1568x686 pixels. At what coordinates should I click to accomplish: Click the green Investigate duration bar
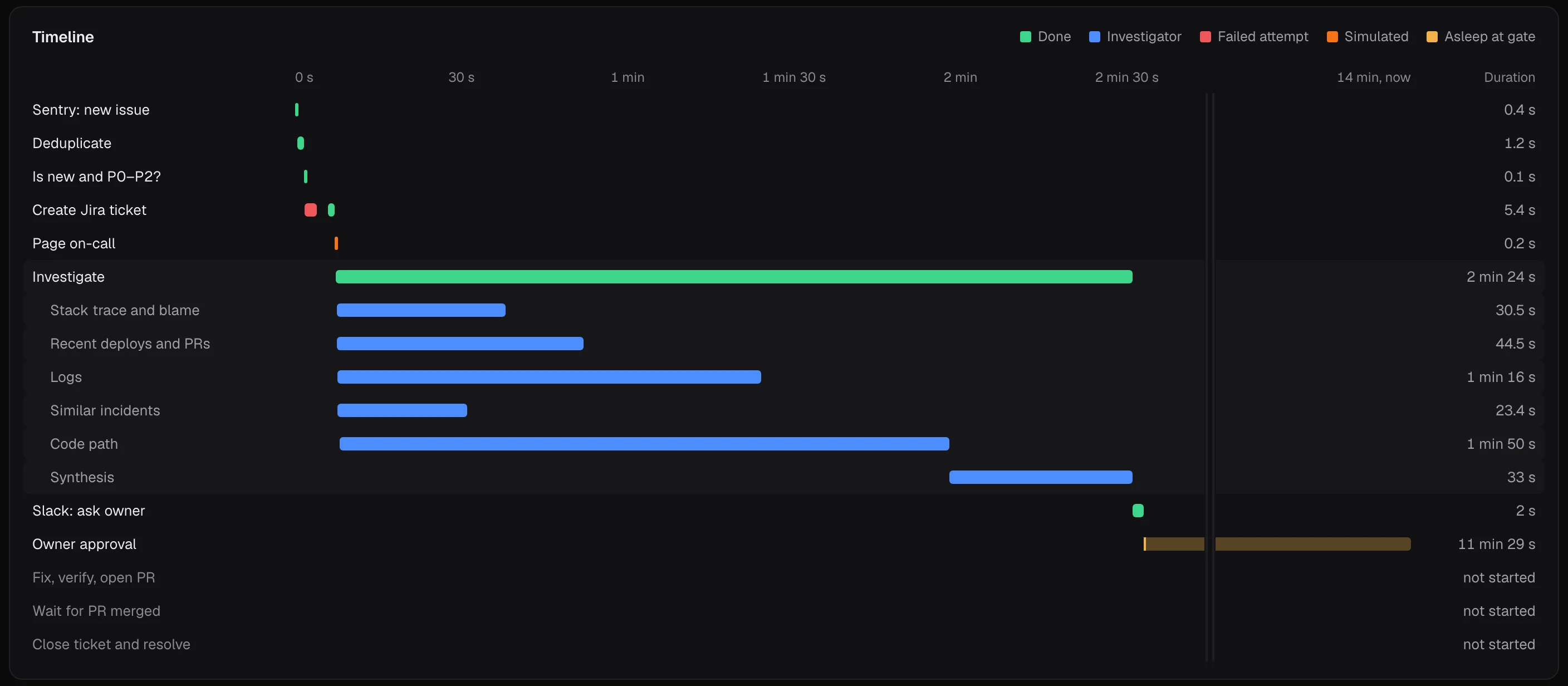click(x=734, y=277)
